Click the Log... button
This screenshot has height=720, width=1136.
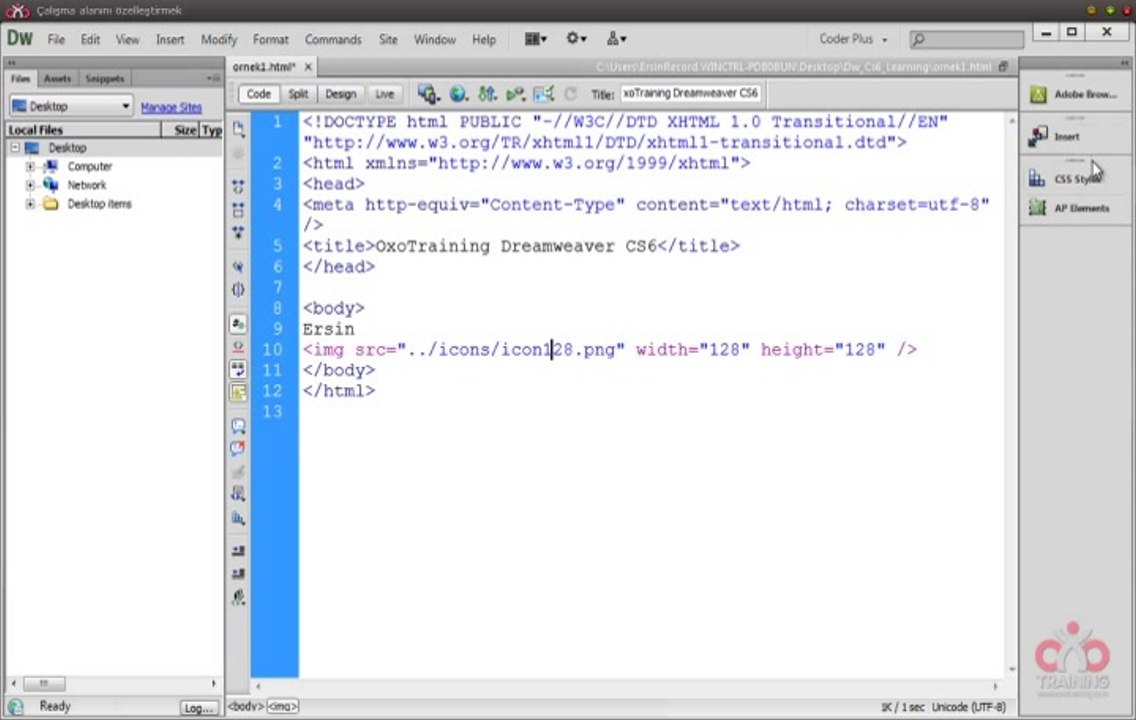[x=199, y=708]
